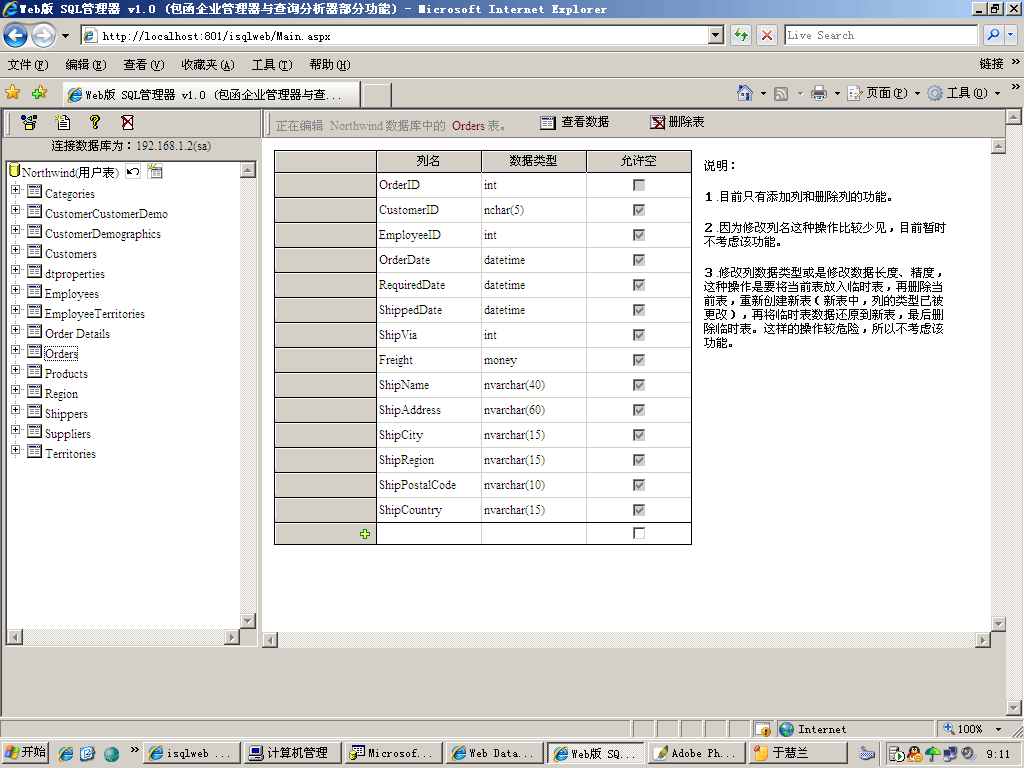The width and height of the screenshot is (1024, 768).
Task: Click the green plus add column icon
Action: click(364, 534)
